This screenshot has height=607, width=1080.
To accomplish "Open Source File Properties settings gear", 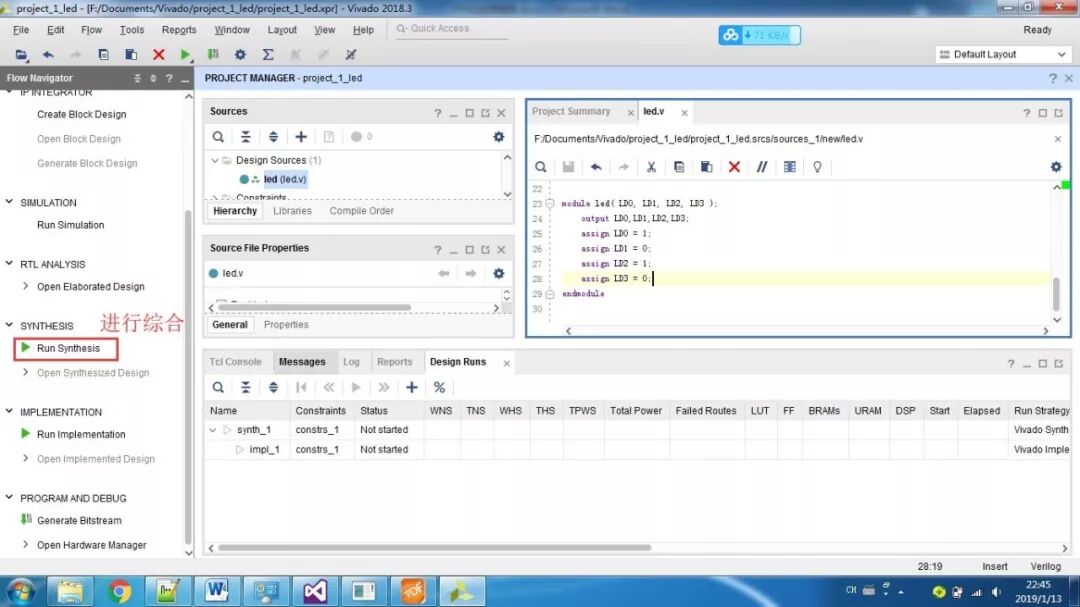I will coord(499,274).
